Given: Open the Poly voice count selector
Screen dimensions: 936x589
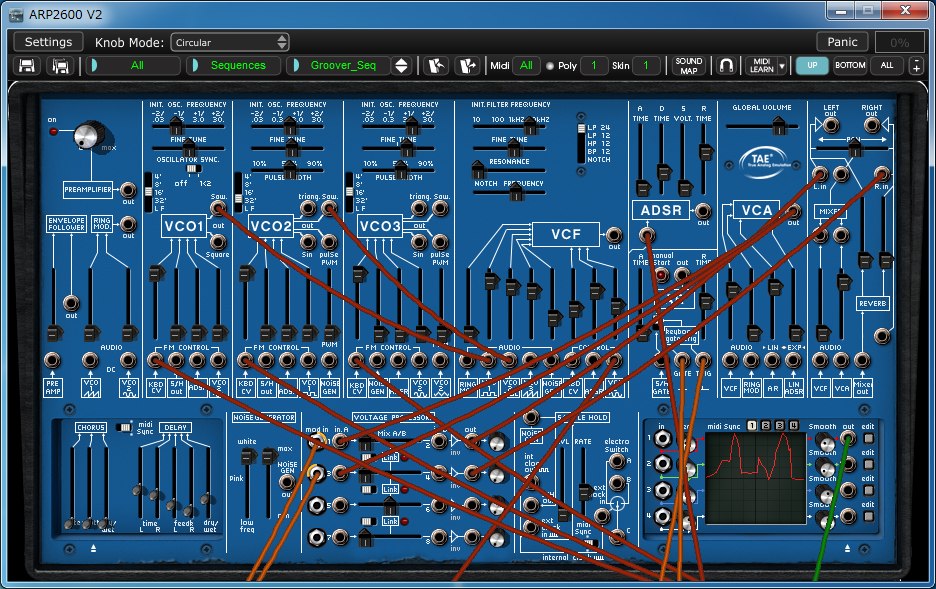Looking at the screenshot, I should pyautogui.click(x=593, y=66).
